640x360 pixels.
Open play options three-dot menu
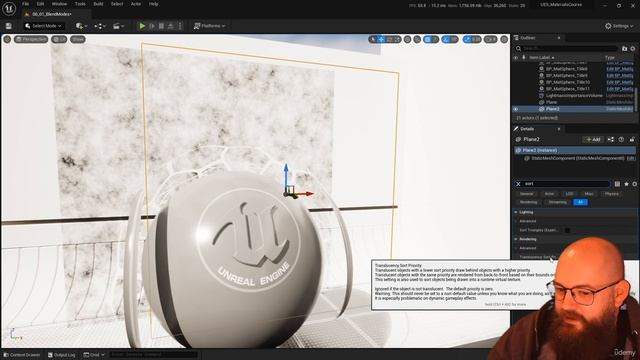[180, 26]
